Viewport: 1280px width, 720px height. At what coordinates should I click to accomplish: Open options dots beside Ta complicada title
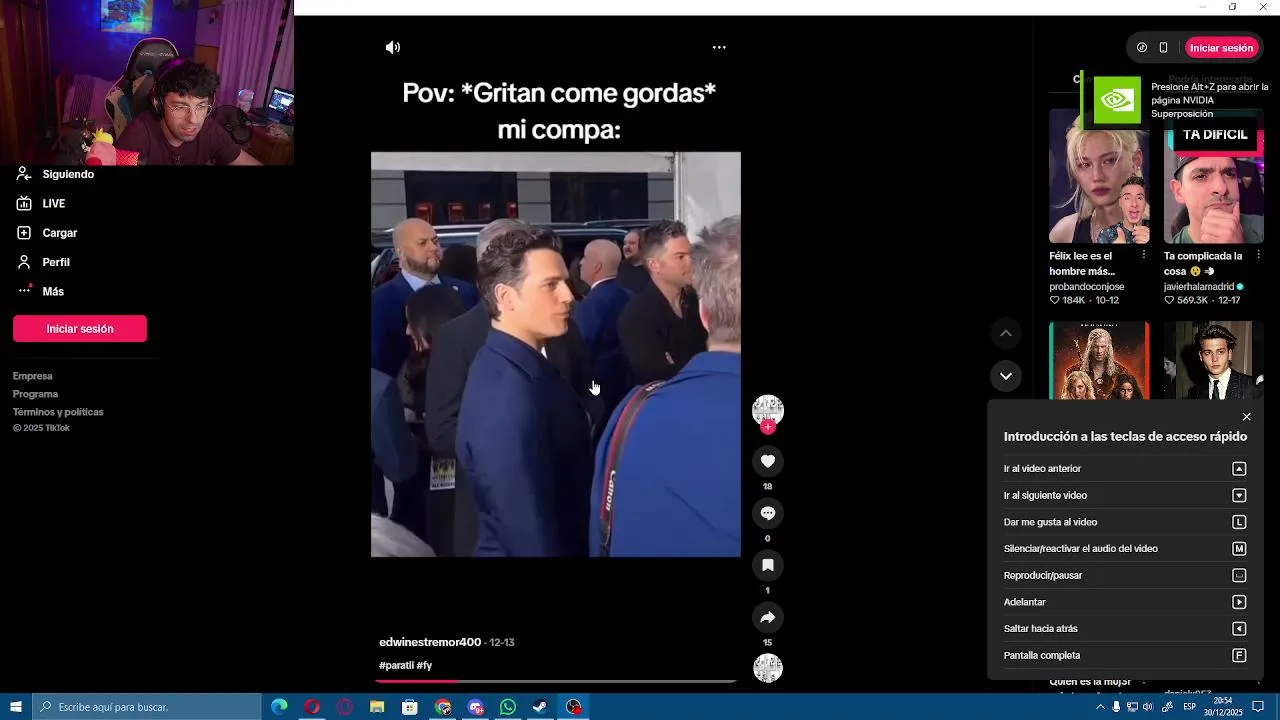tap(1258, 255)
